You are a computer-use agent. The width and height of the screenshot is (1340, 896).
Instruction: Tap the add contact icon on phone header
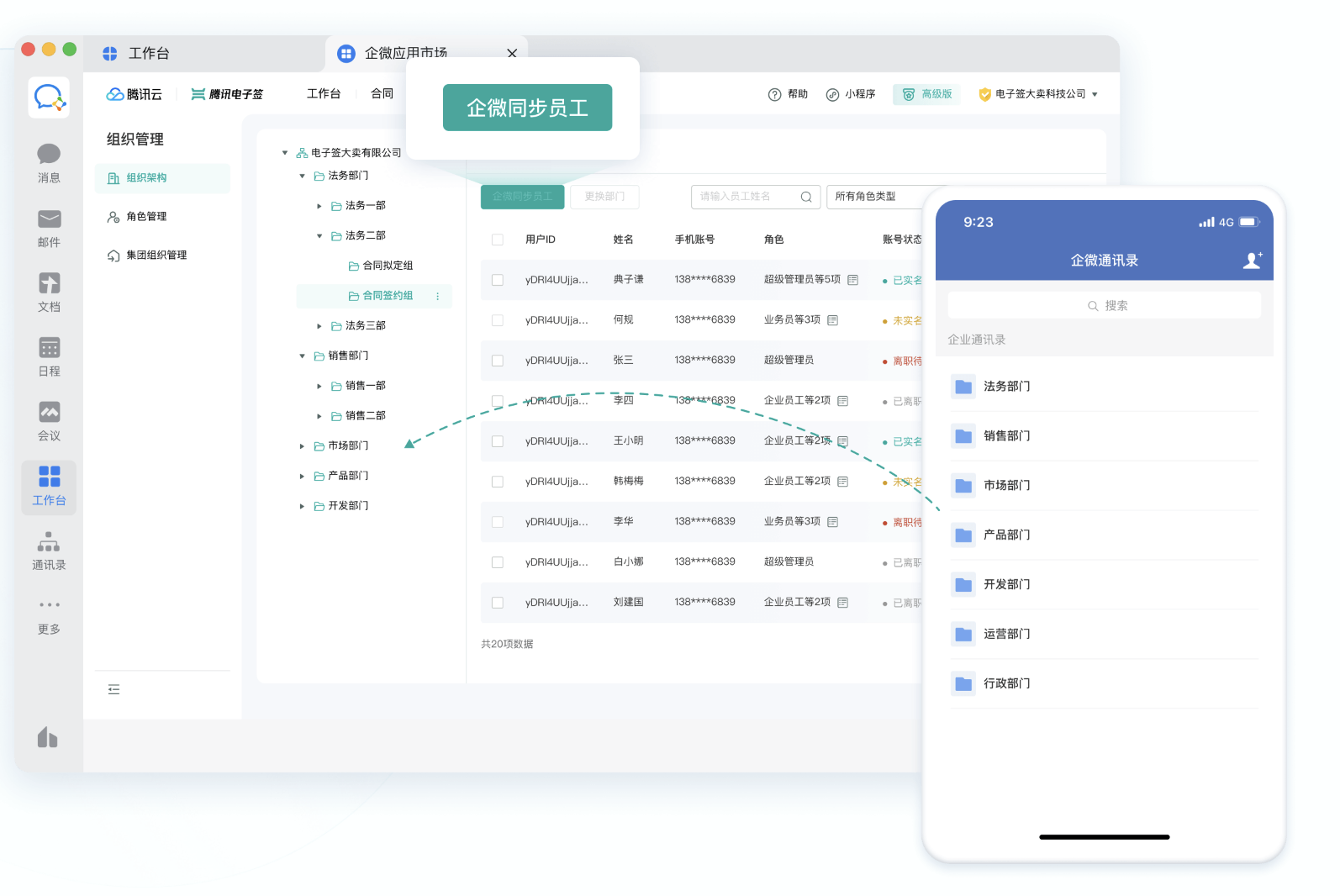click(1253, 260)
